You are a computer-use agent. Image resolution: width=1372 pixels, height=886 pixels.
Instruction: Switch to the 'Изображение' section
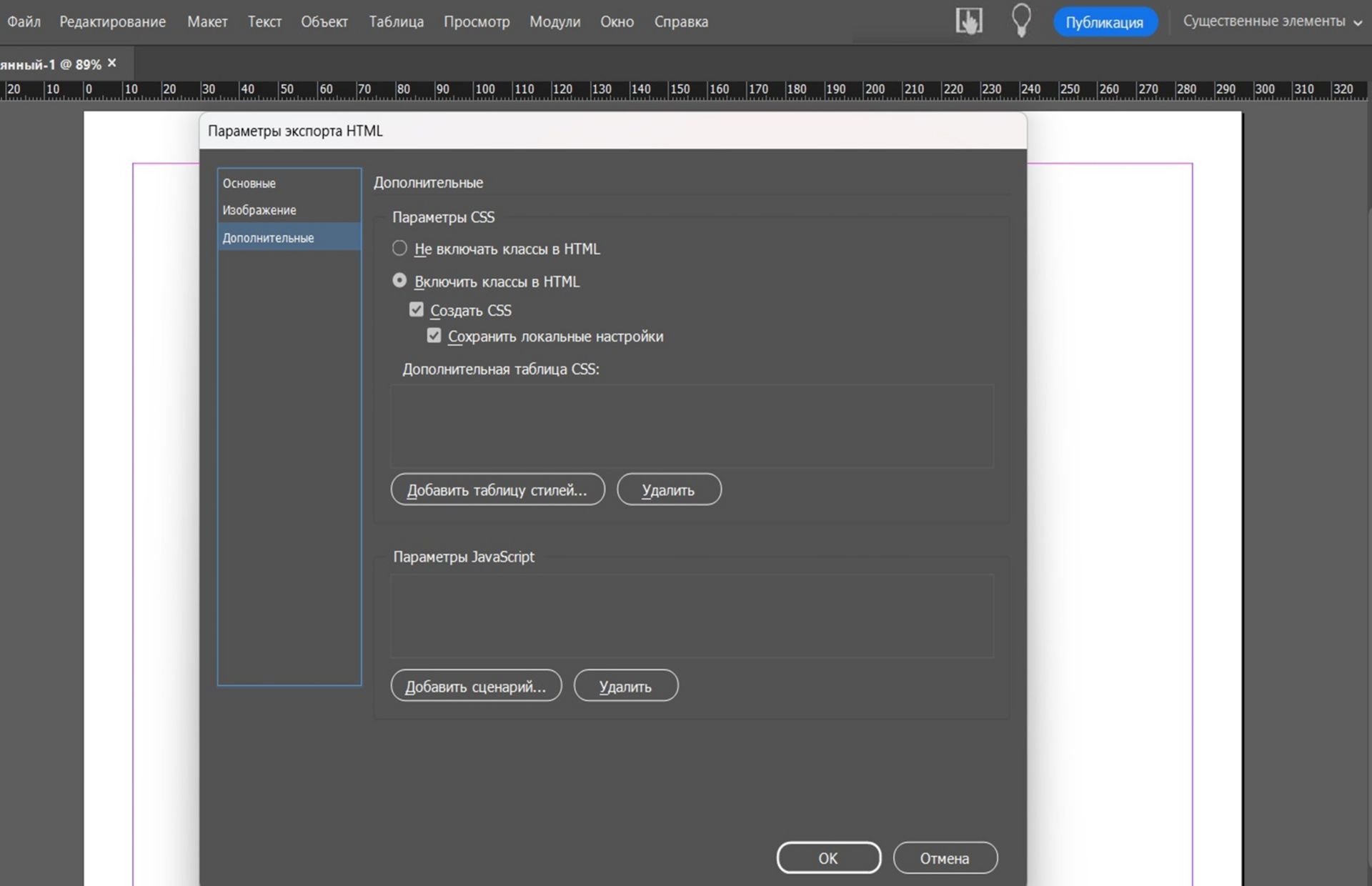[259, 210]
